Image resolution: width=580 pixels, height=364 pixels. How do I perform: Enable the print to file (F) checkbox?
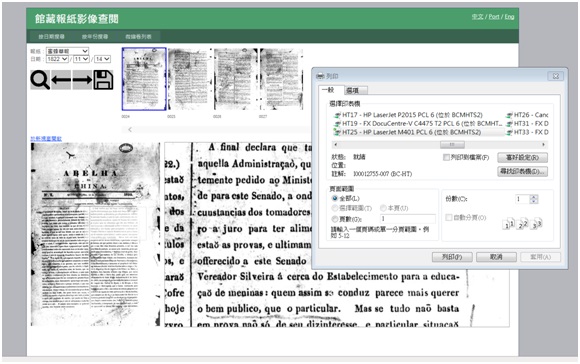[446, 158]
